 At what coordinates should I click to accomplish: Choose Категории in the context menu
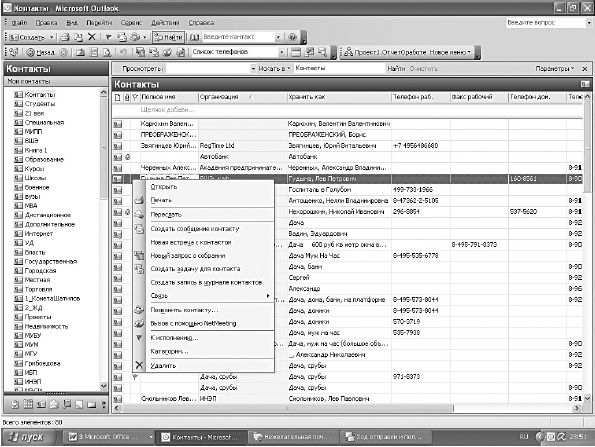point(210,351)
